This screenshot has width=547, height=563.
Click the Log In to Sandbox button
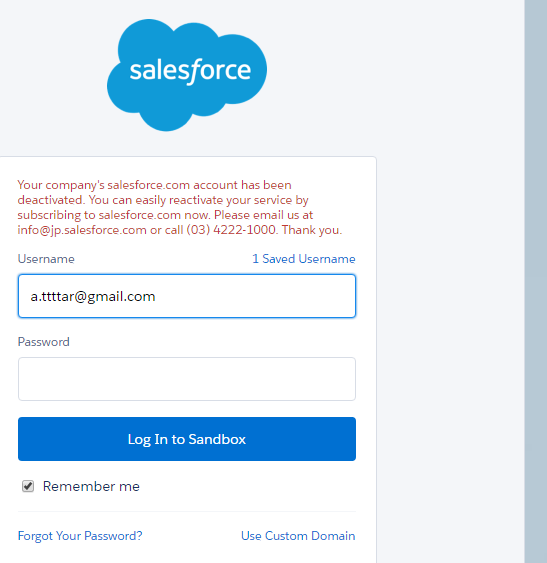(x=187, y=439)
